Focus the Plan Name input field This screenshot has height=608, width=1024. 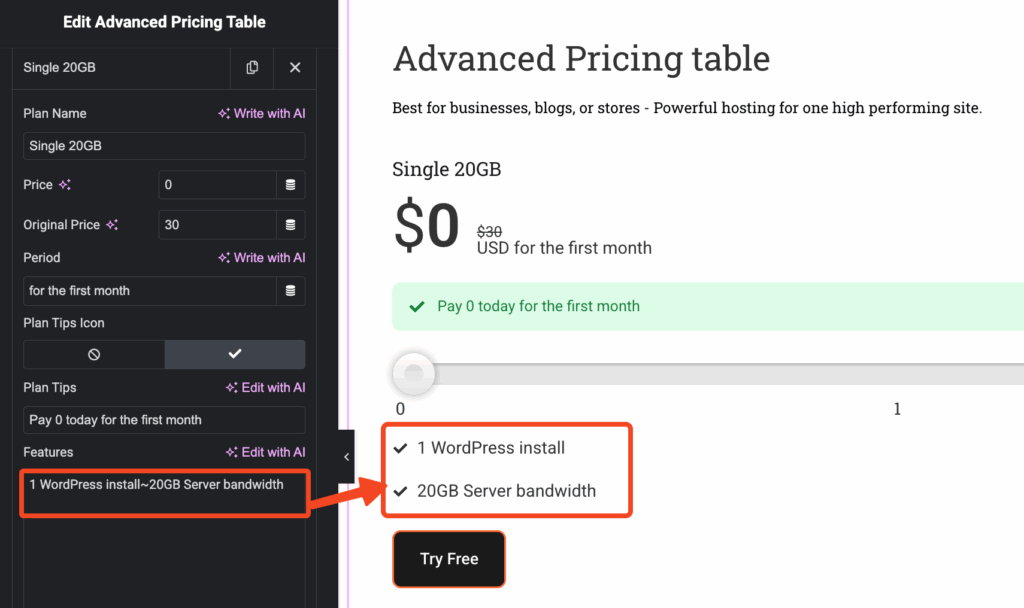164,146
